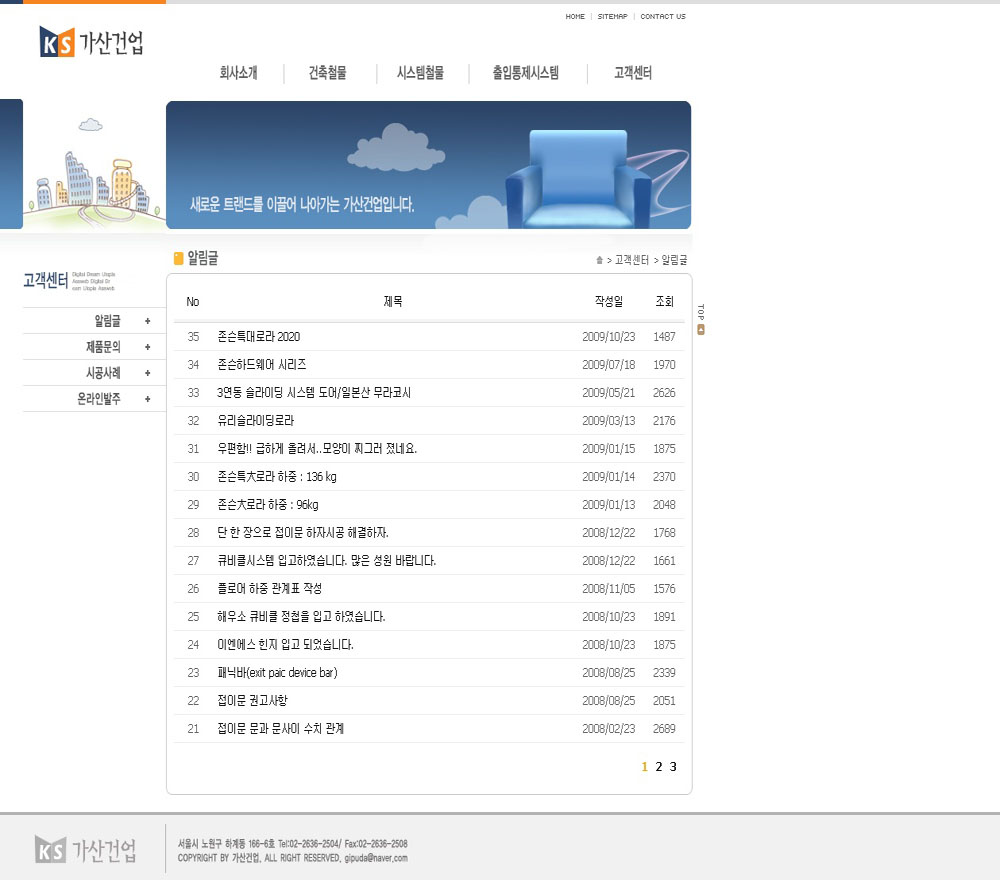Screen dimensions: 1000x880
Task: Open post 패닉바(exit paic device bar)
Action: point(277,673)
